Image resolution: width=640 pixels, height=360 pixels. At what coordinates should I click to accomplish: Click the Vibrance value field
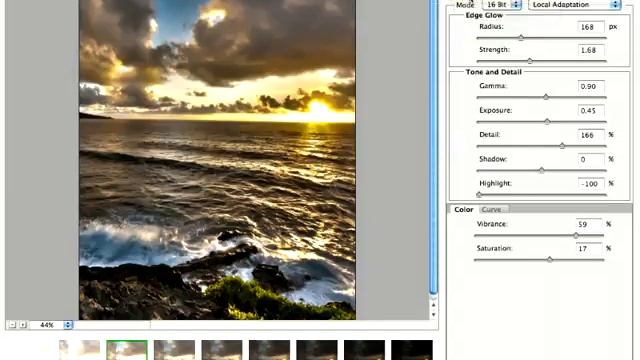(589, 224)
